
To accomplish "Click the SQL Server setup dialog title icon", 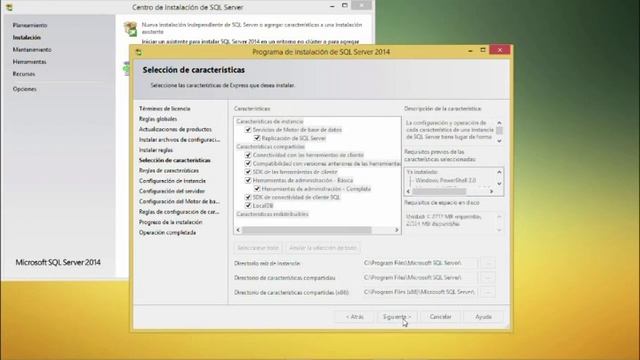I will click(139, 52).
